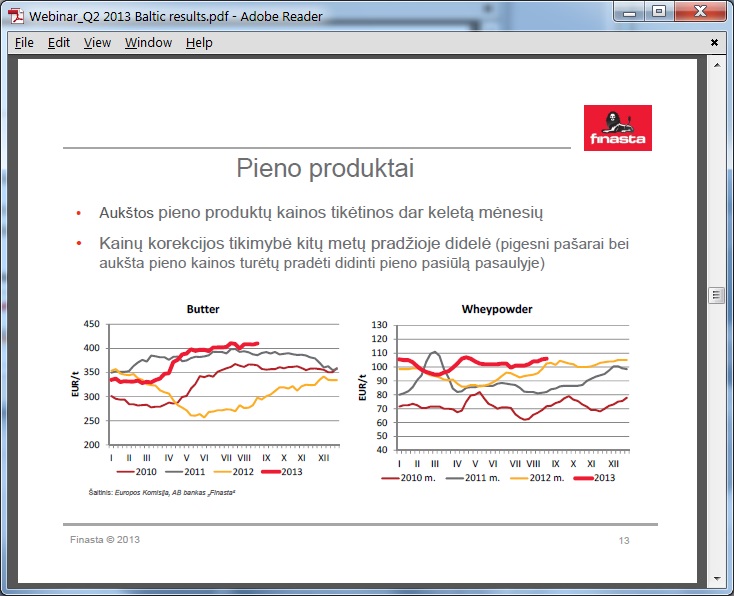Click scrollbar up arrow

point(717,65)
